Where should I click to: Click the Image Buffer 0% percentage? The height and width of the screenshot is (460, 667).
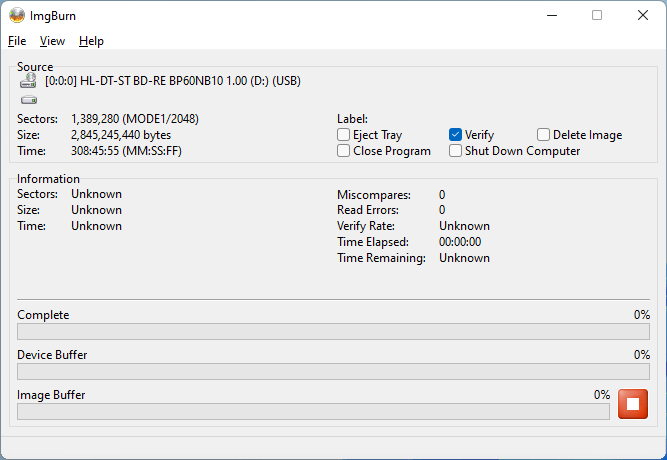(601, 395)
